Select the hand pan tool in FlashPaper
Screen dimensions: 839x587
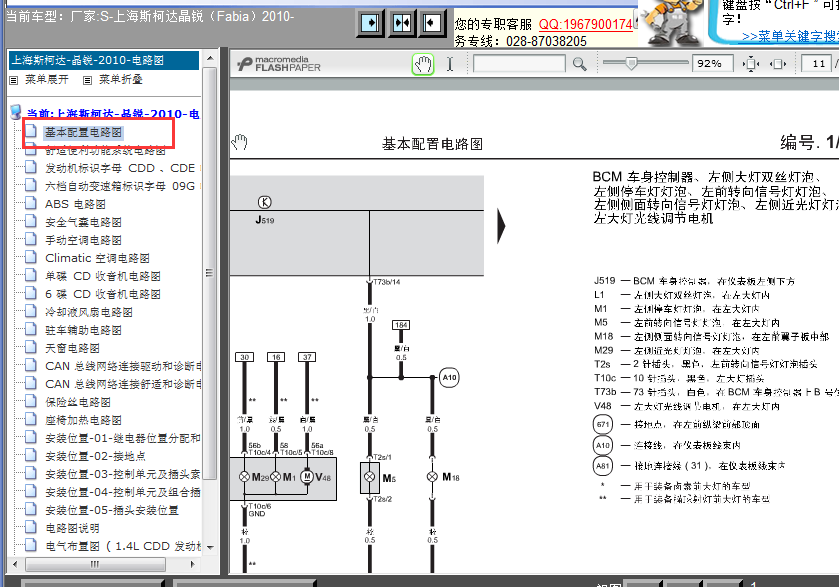(x=423, y=64)
